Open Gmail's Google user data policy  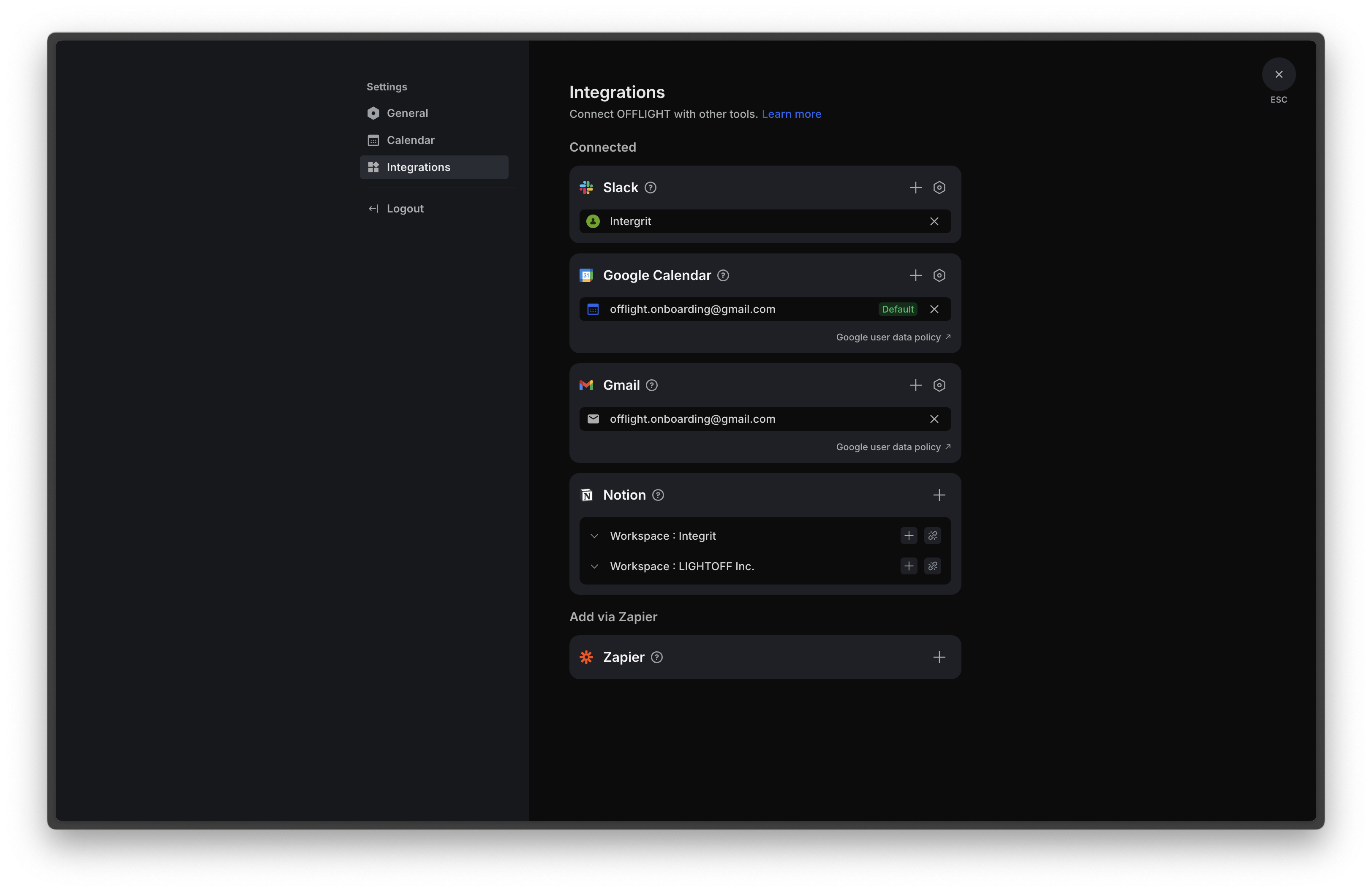pyautogui.click(x=893, y=447)
